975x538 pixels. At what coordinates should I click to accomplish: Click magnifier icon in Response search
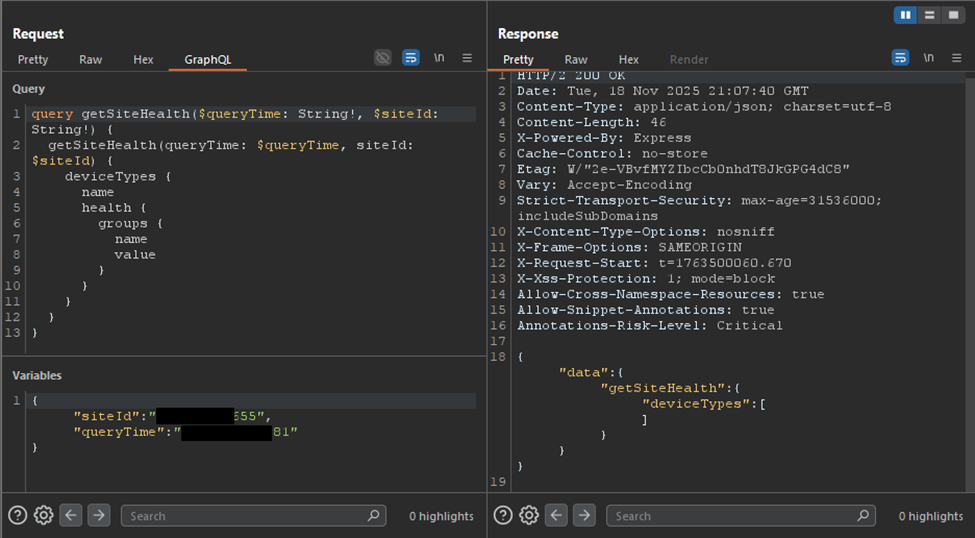pyautogui.click(x=862, y=516)
